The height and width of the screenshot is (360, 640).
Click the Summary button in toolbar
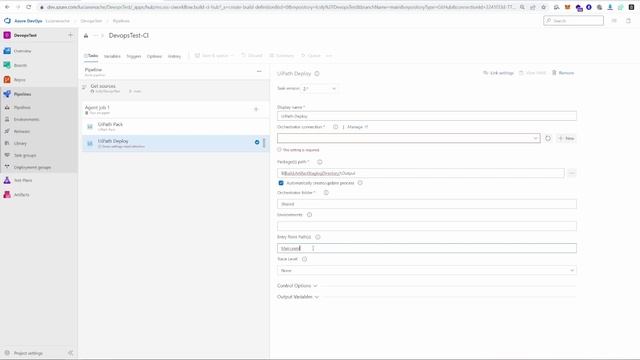pos(282,56)
